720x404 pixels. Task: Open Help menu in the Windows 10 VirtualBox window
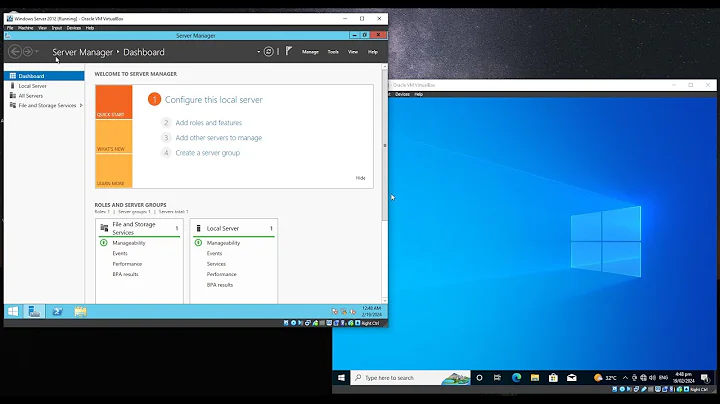(x=418, y=94)
